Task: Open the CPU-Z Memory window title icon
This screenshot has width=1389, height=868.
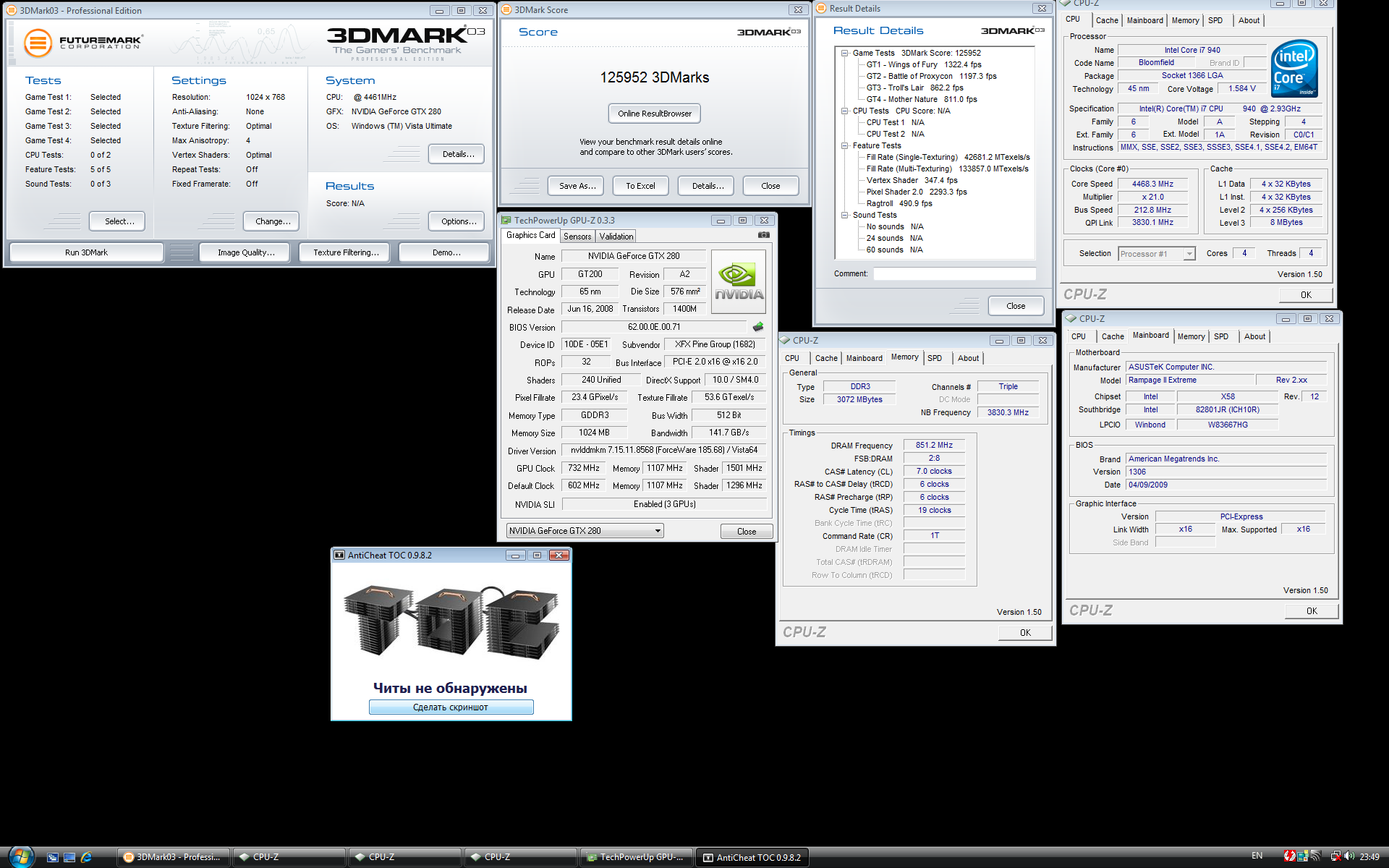Action: 784,340
